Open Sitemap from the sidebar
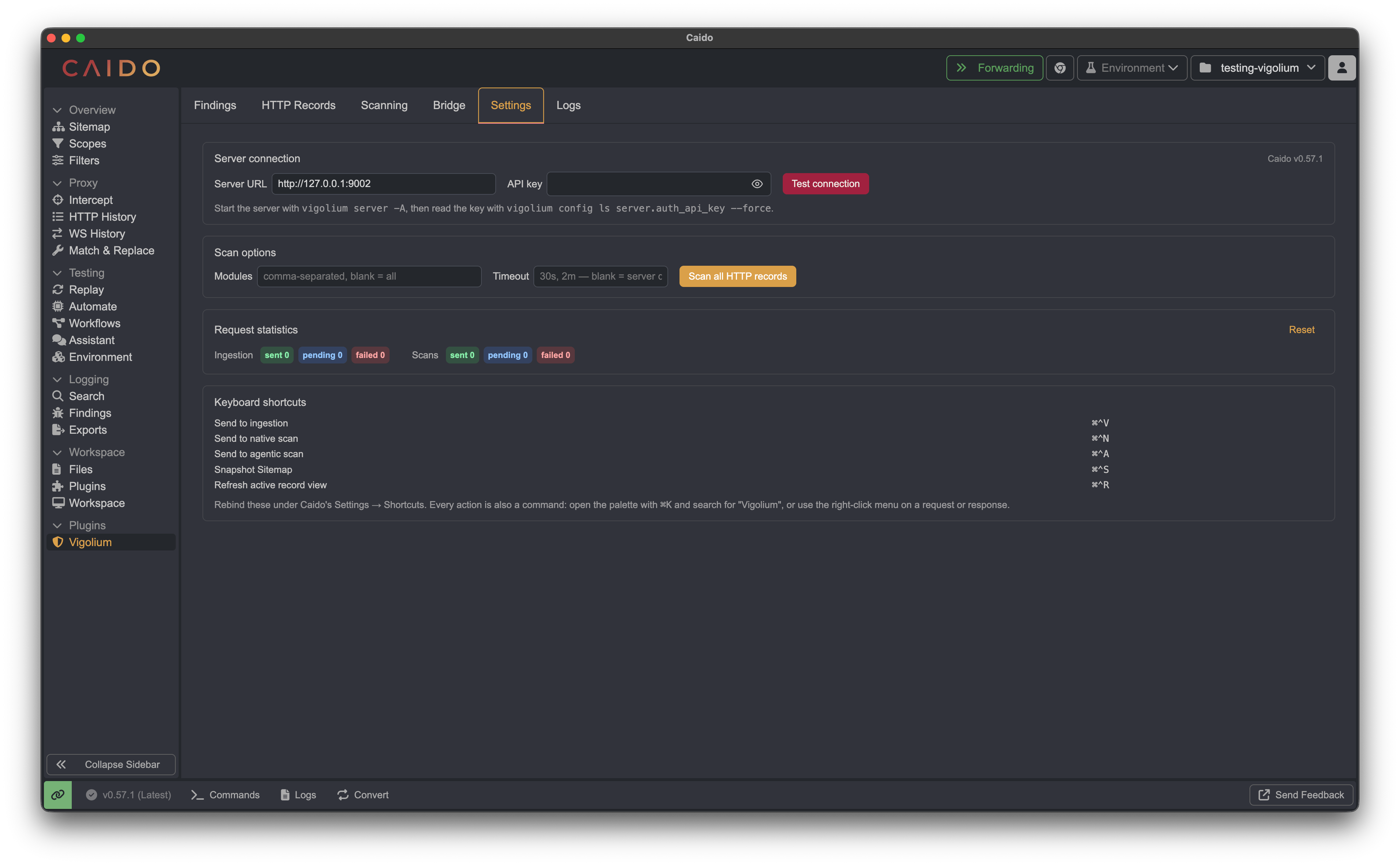This screenshot has height=866, width=1400. [111, 127]
